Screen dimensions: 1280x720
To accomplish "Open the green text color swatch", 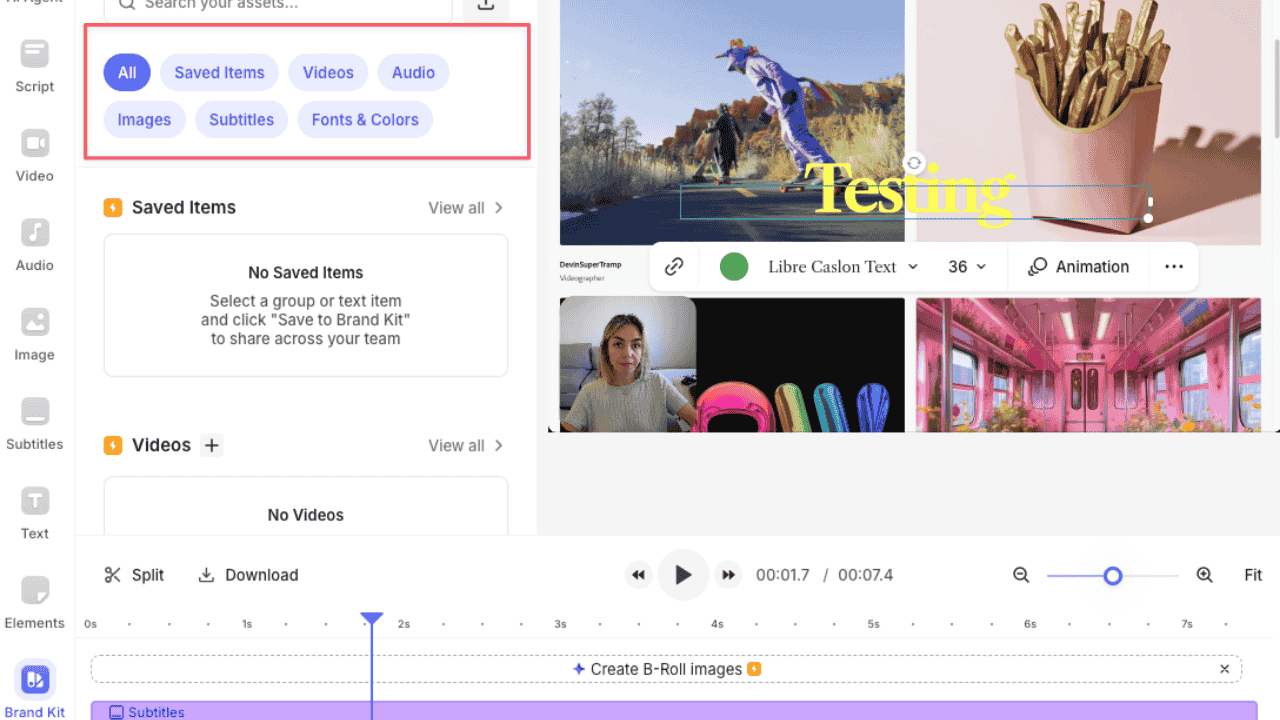I will coord(733,266).
